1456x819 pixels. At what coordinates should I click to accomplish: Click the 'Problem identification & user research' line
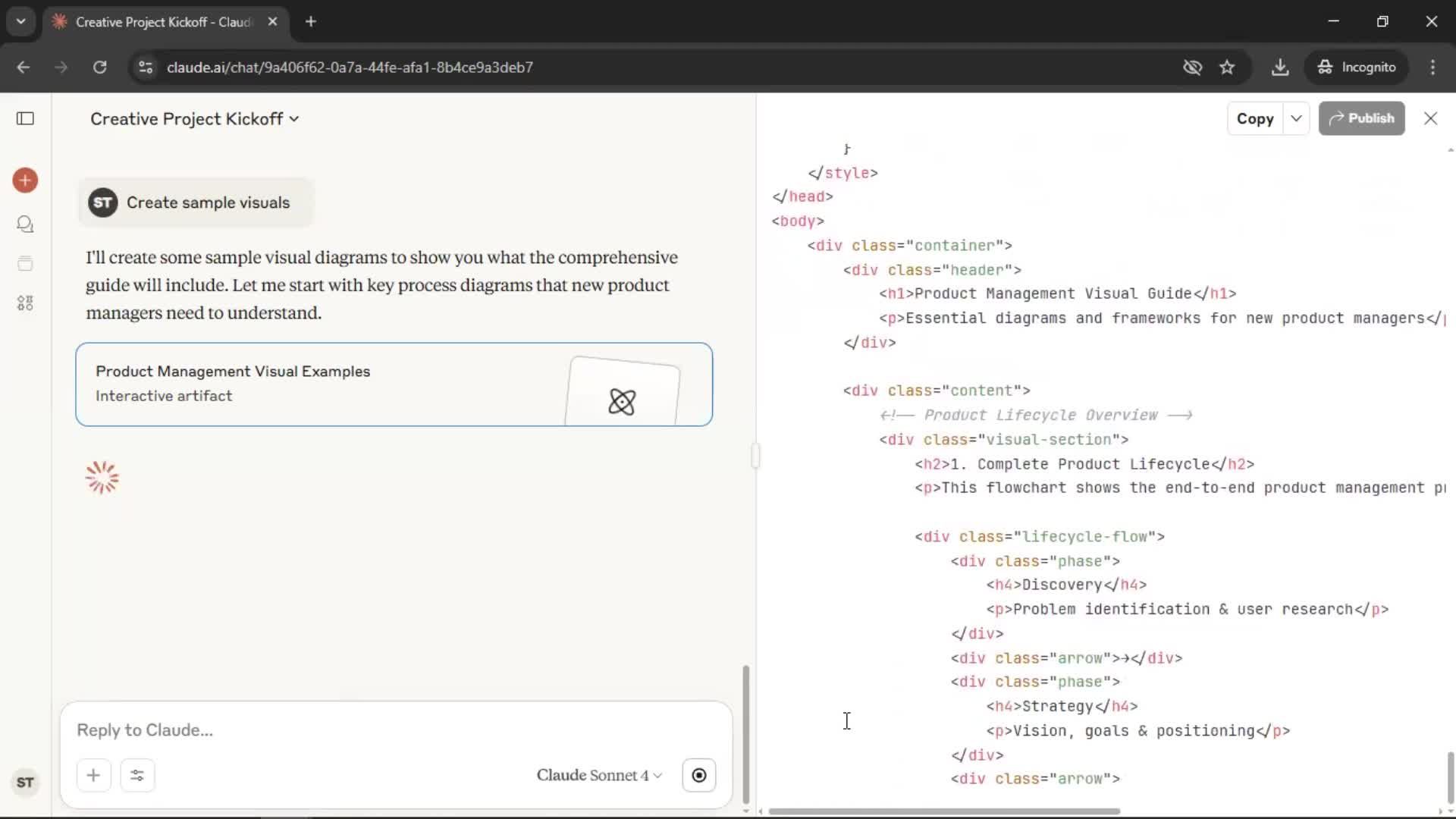coord(1187,609)
